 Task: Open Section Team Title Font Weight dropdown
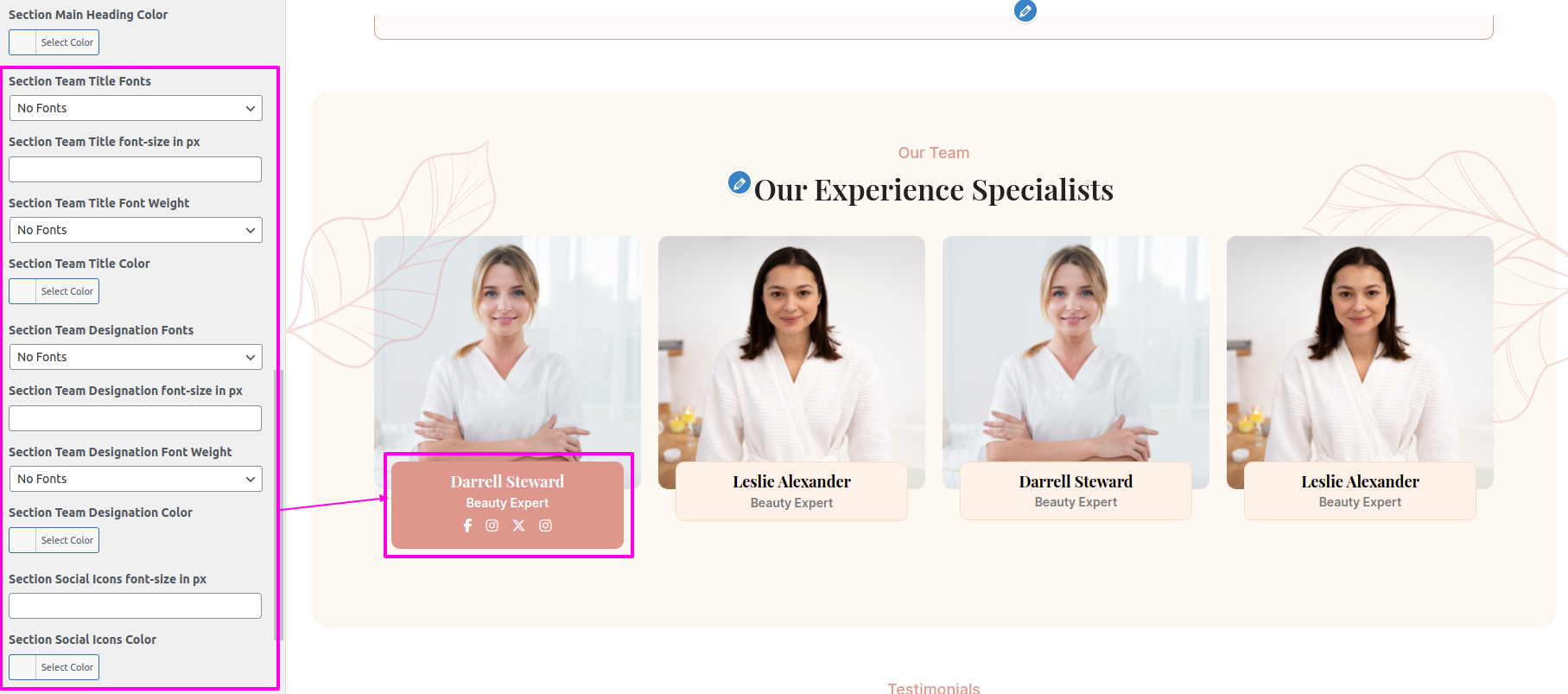136,230
